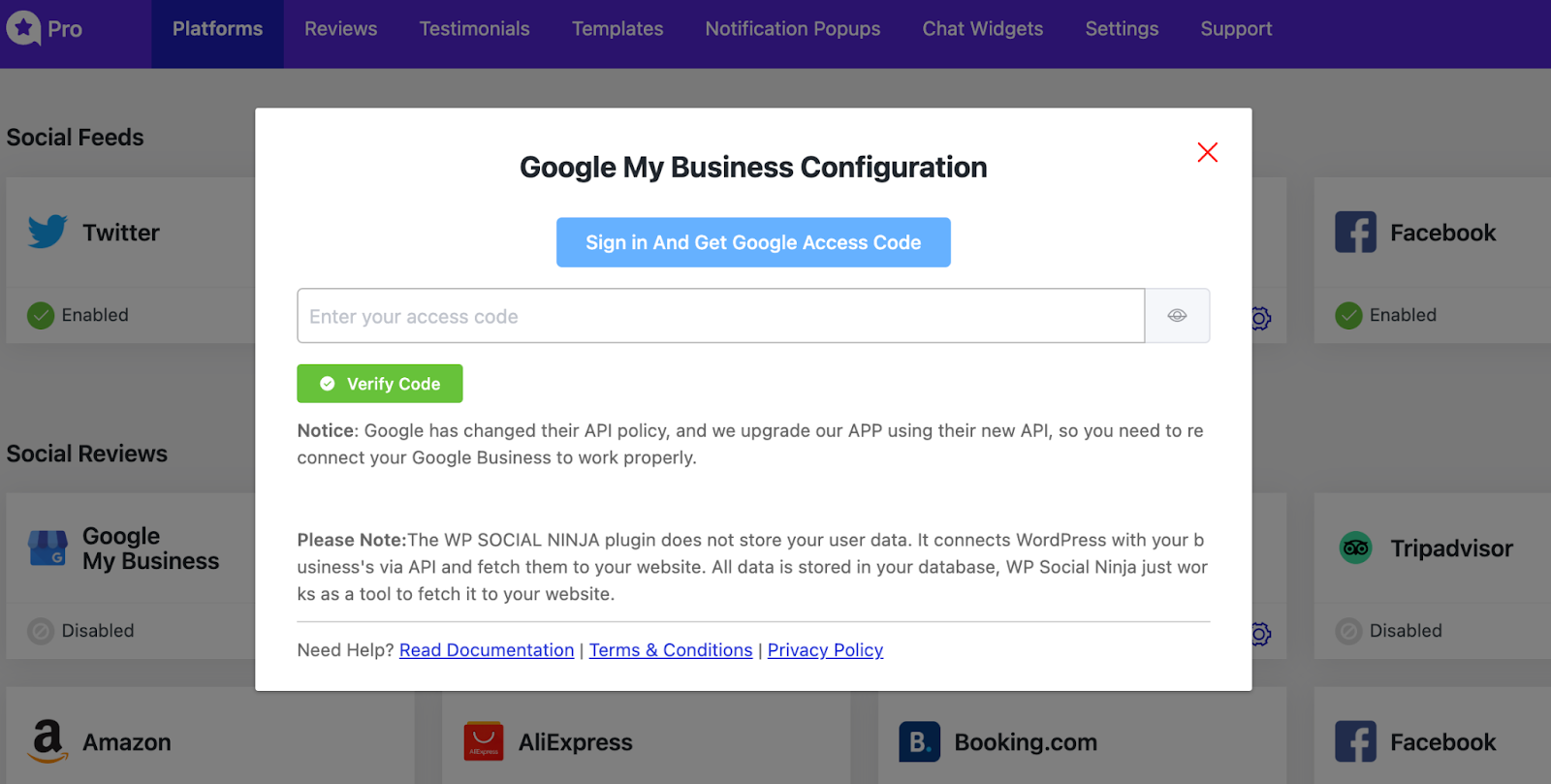Click the Booking.com logo icon
This screenshot has width=1551, height=784.
tap(919, 741)
